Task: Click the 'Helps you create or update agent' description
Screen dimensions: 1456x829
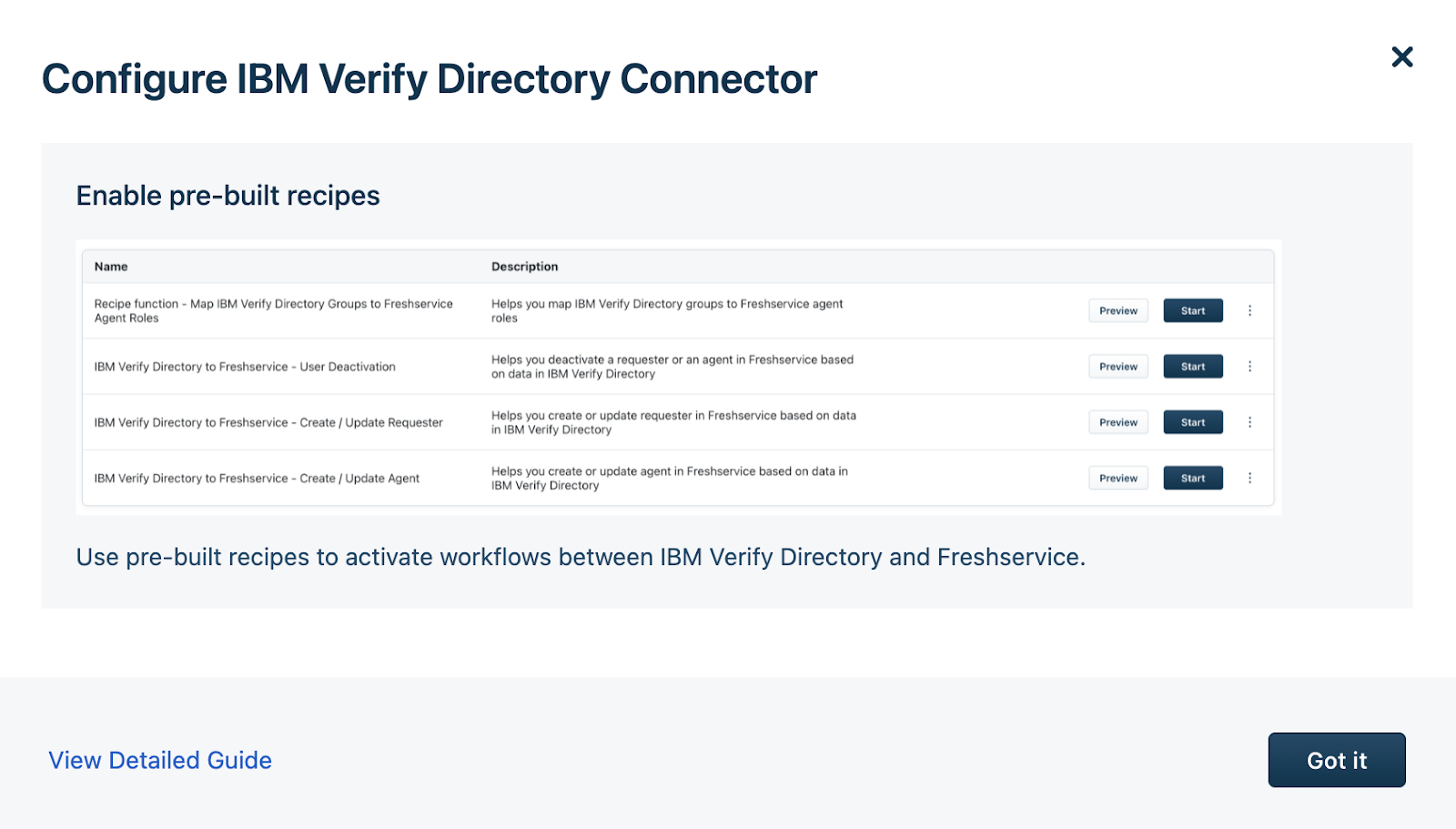Action: (x=670, y=478)
